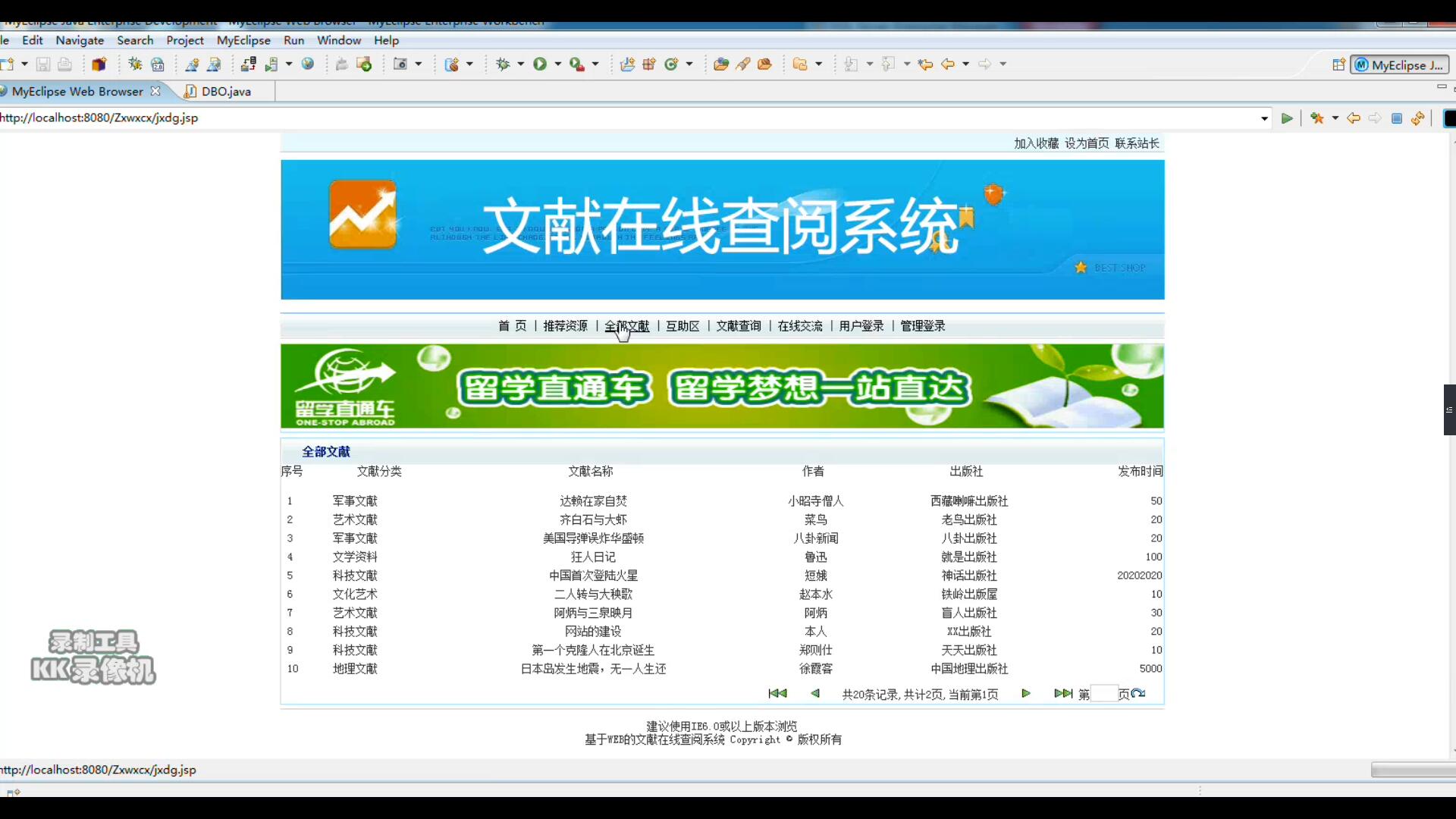Click the 首 页 navigation link
The width and height of the screenshot is (1456, 819).
click(x=512, y=326)
